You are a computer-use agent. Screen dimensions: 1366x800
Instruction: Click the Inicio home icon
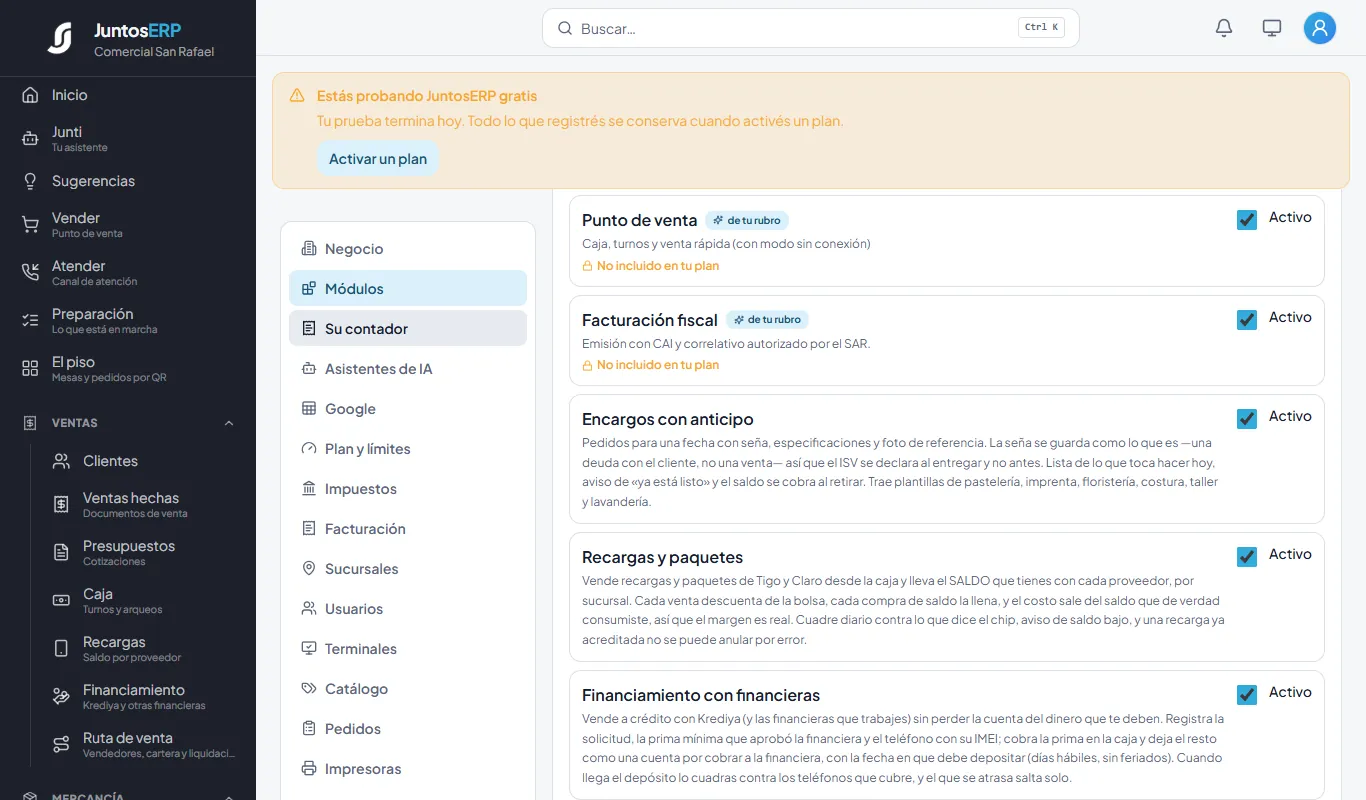(30, 95)
